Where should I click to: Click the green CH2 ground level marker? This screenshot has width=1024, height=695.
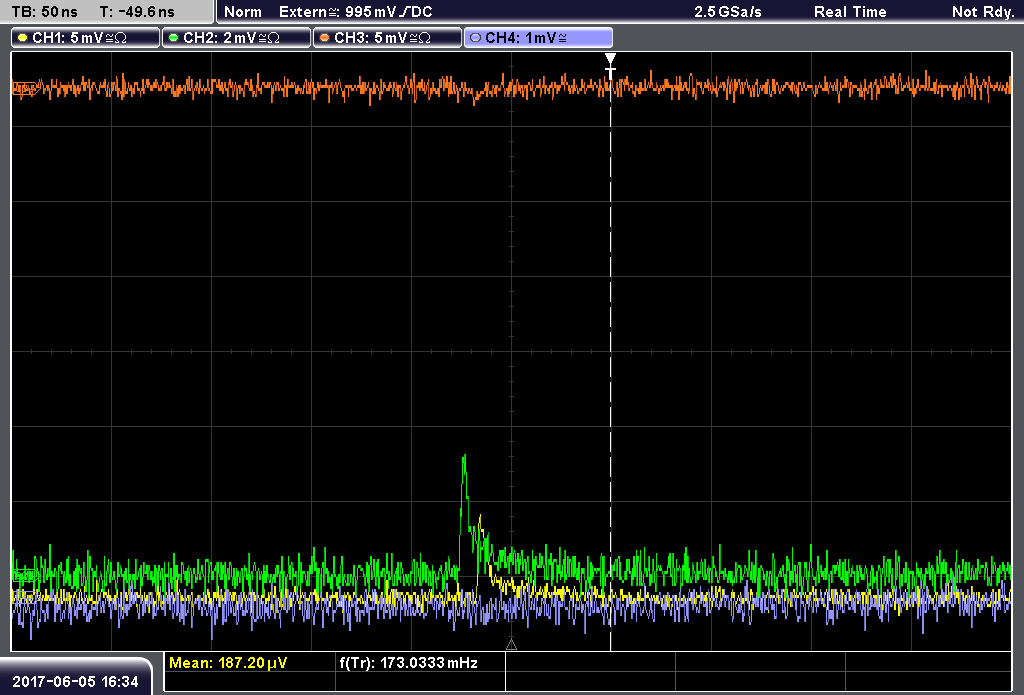[24, 575]
